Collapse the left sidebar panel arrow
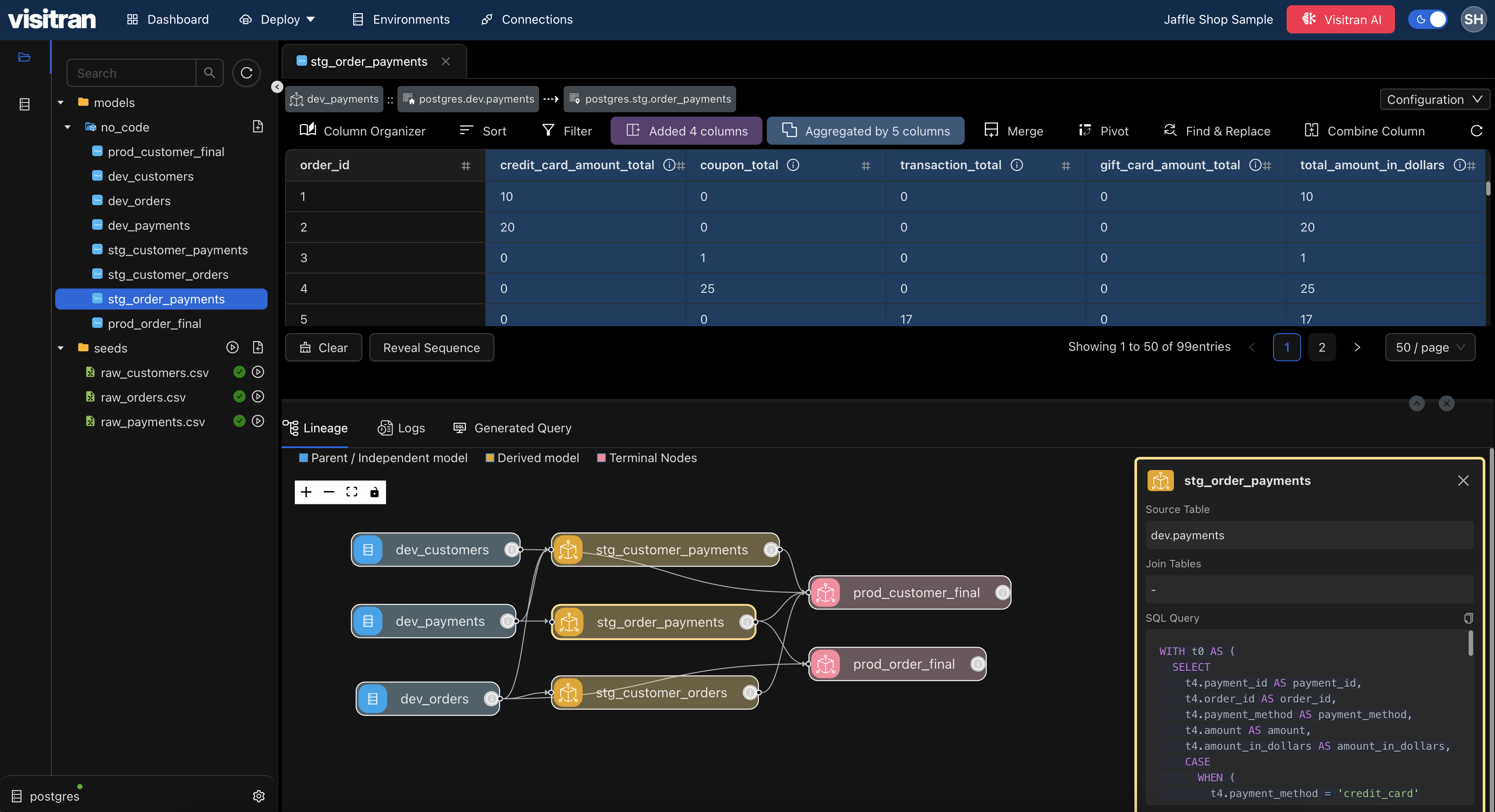The image size is (1495, 812). [x=277, y=86]
